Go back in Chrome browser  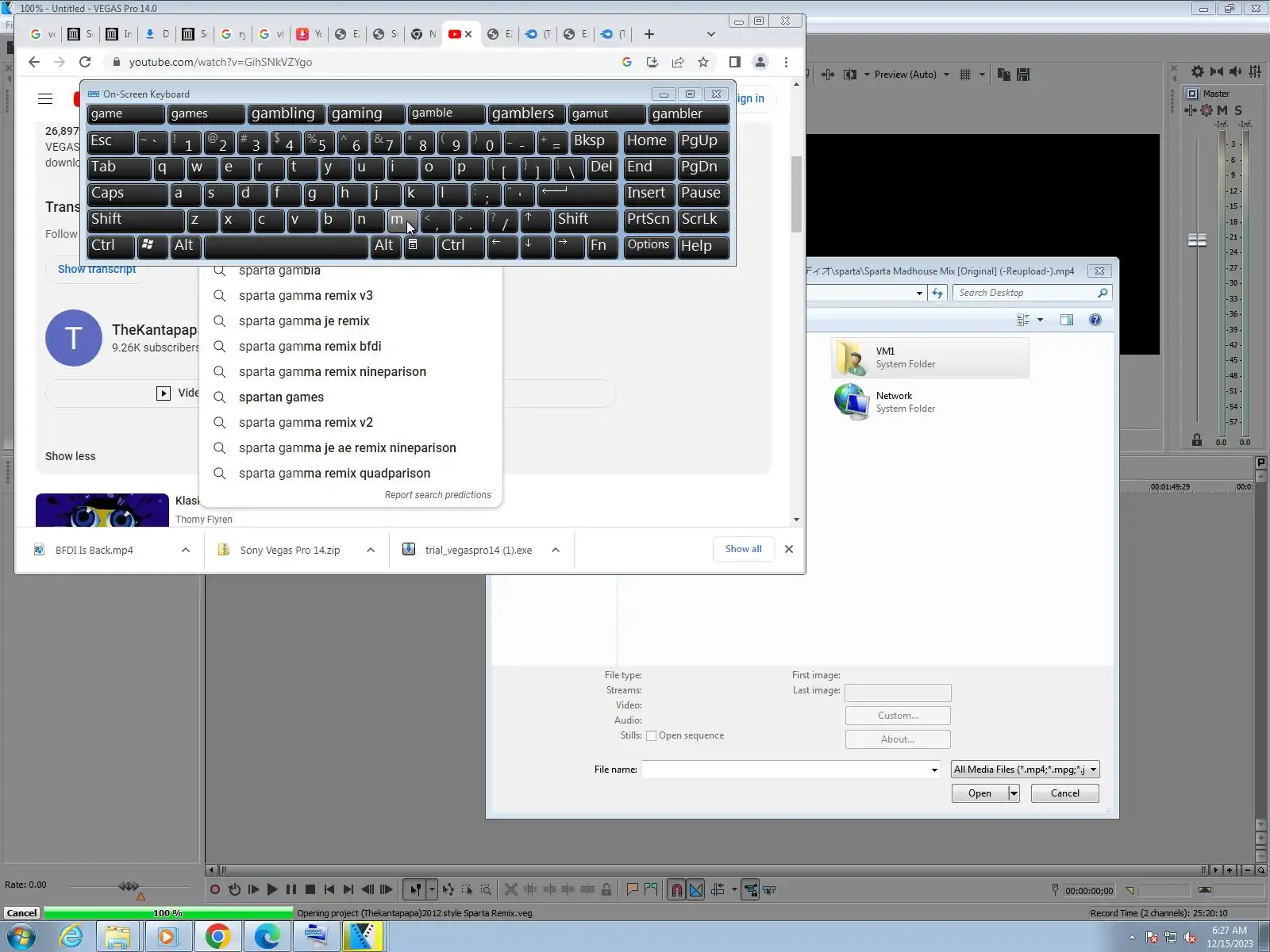tap(33, 62)
